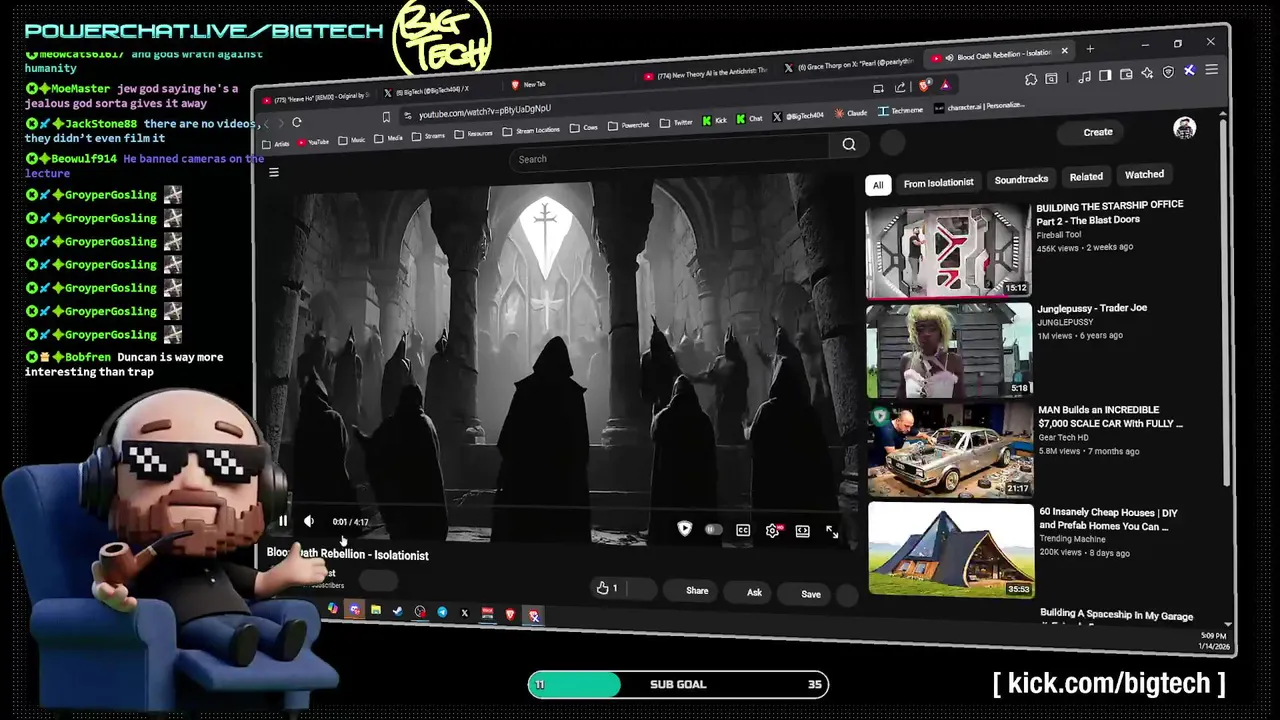Switch to the Grace Thorp on X tab
Viewport: 1280px width, 720px height.
tap(848, 63)
